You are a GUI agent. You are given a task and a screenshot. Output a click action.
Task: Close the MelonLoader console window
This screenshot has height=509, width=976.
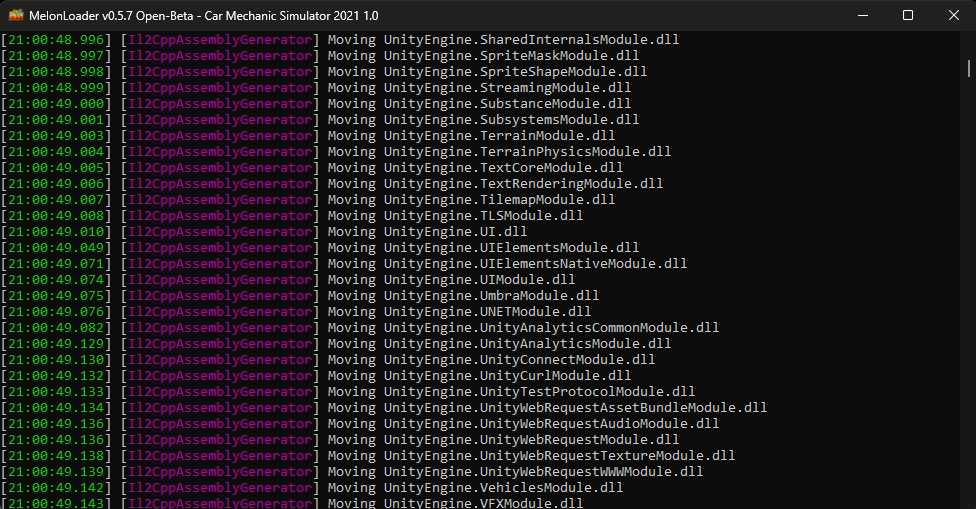[954, 15]
